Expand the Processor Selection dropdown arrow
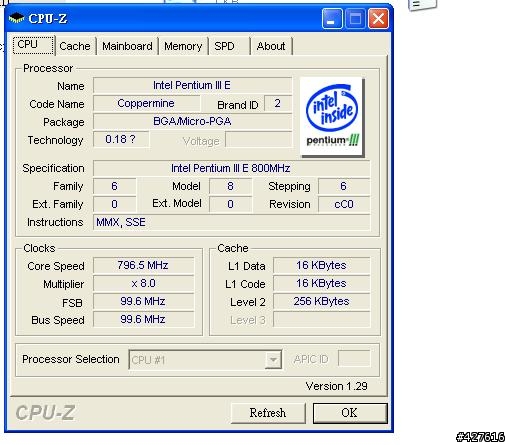 coord(273,360)
